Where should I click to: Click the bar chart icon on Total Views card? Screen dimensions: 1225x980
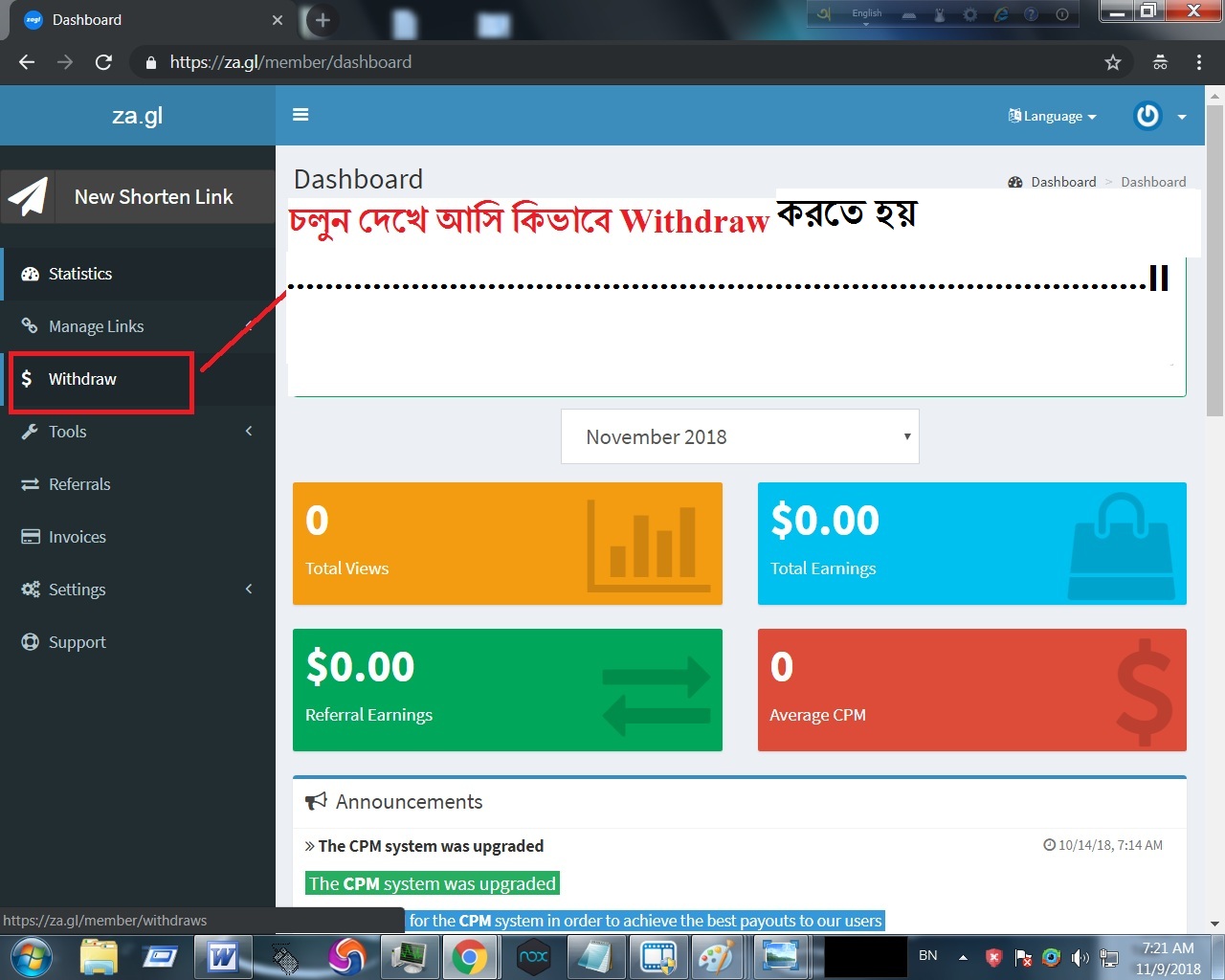point(649,544)
